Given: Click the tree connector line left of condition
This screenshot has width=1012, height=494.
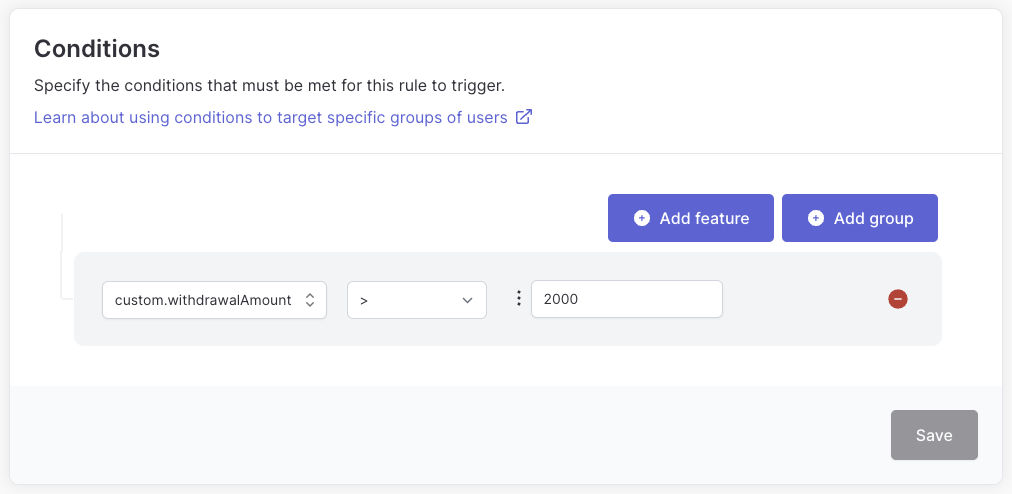Looking at the screenshot, I should point(62,257).
